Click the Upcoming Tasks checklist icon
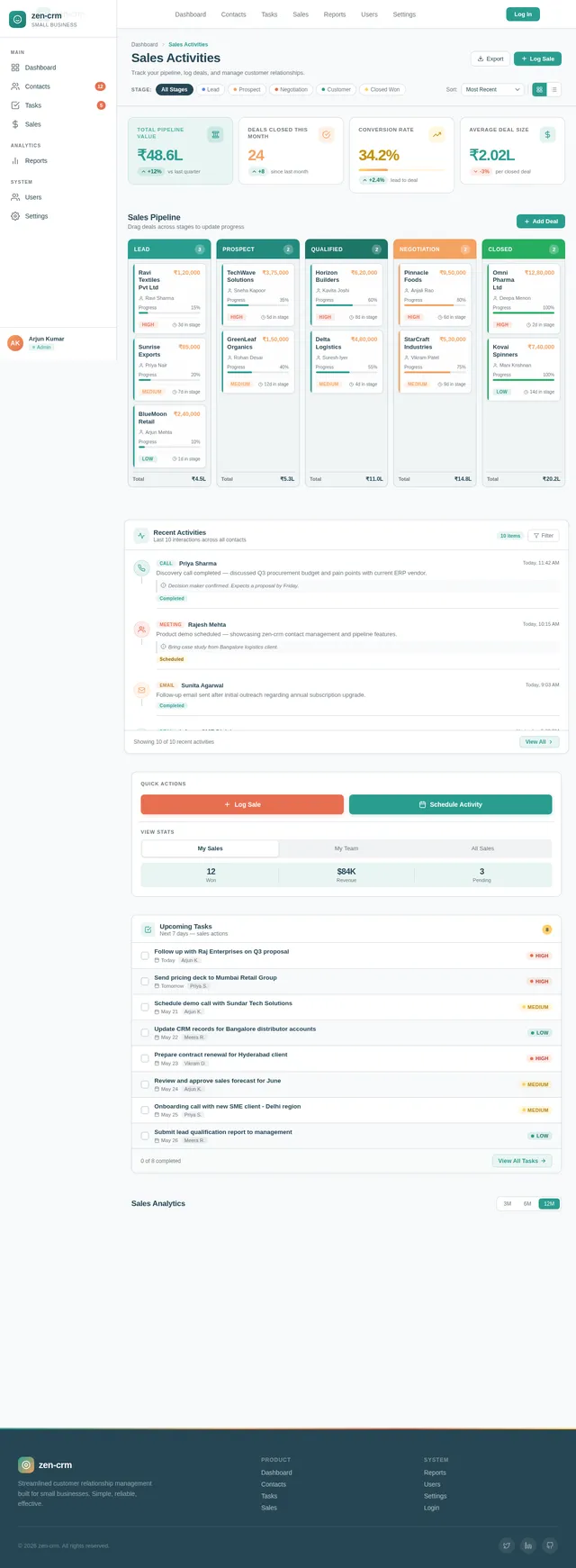The height and width of the screenshot is (1568, 576). point(148,929)
